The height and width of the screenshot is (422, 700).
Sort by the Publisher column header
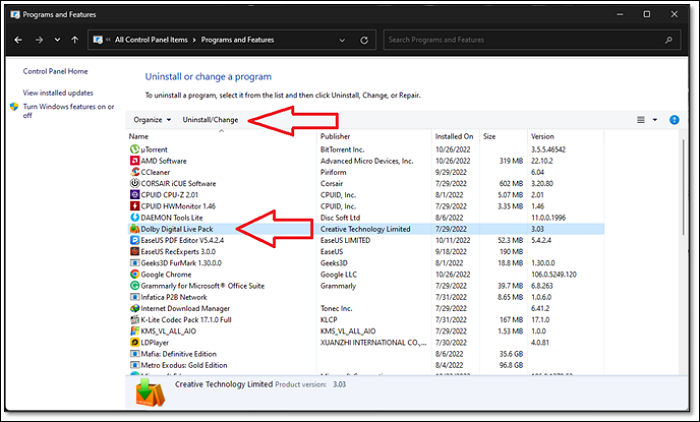point(374,136)
